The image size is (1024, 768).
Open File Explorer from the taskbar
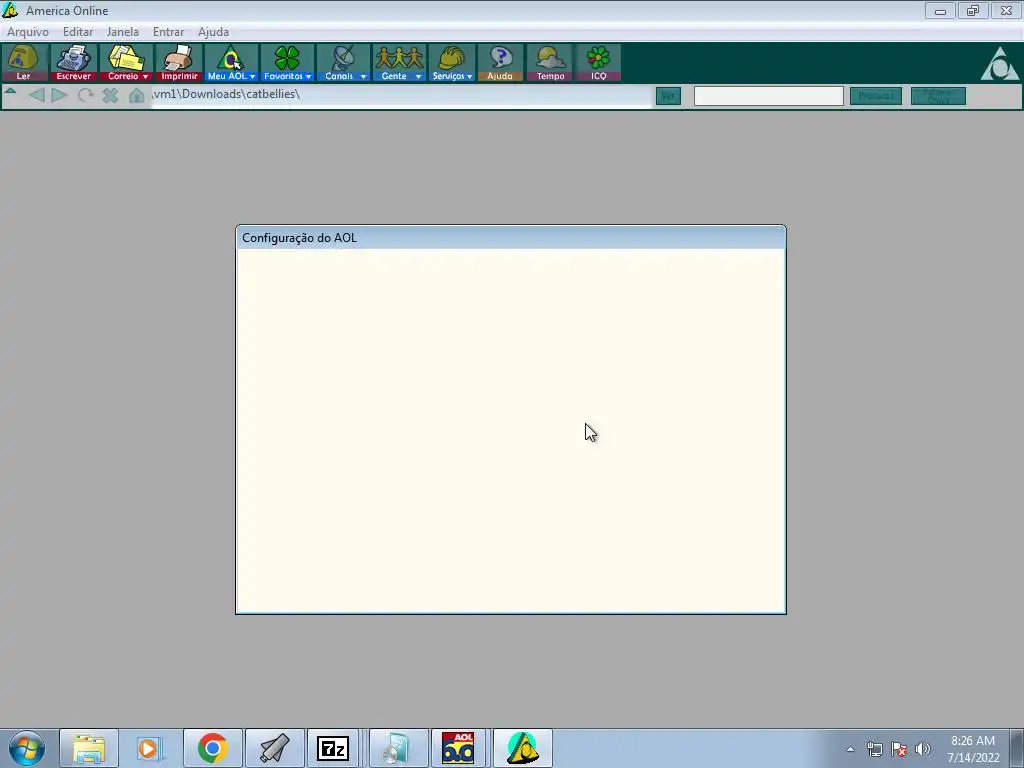(89, 748)
